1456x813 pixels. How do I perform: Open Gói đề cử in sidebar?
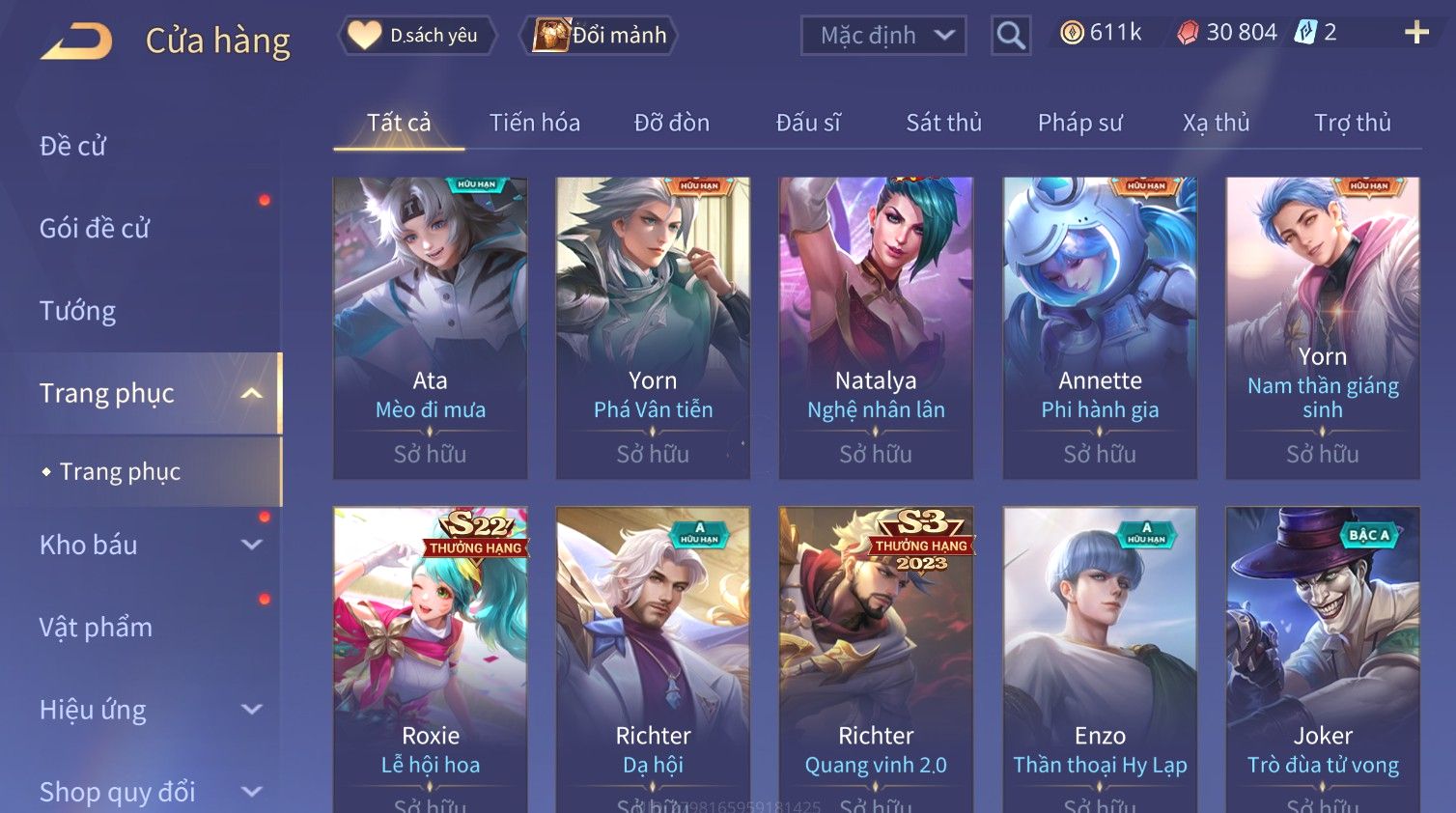tap(95, 229)
